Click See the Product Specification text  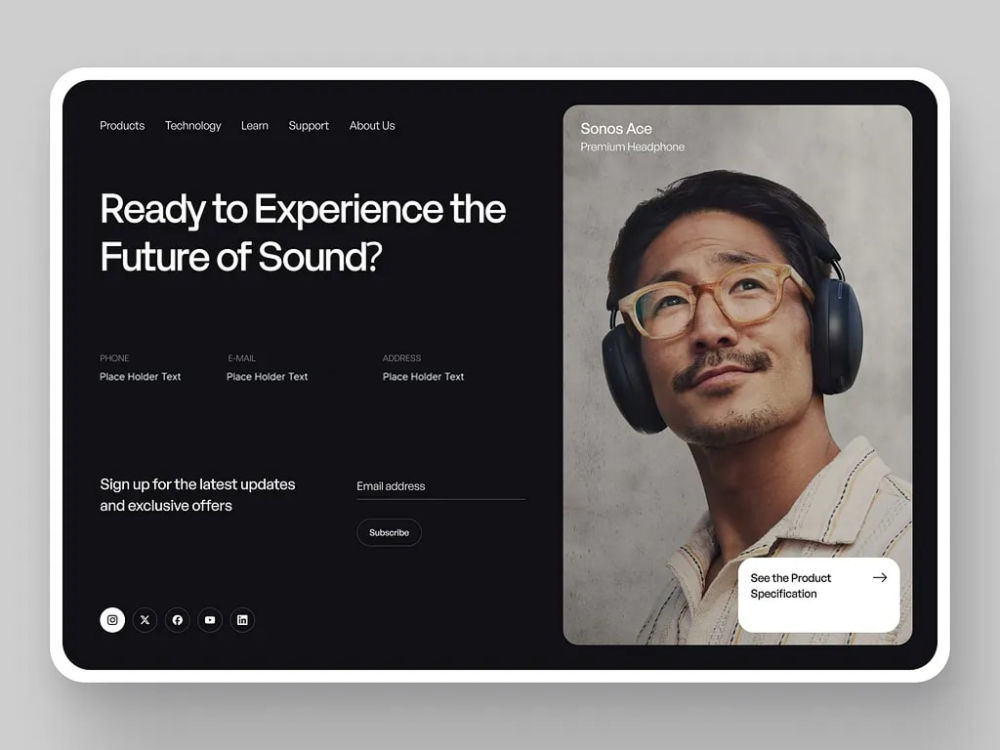(x=791, y=585)
